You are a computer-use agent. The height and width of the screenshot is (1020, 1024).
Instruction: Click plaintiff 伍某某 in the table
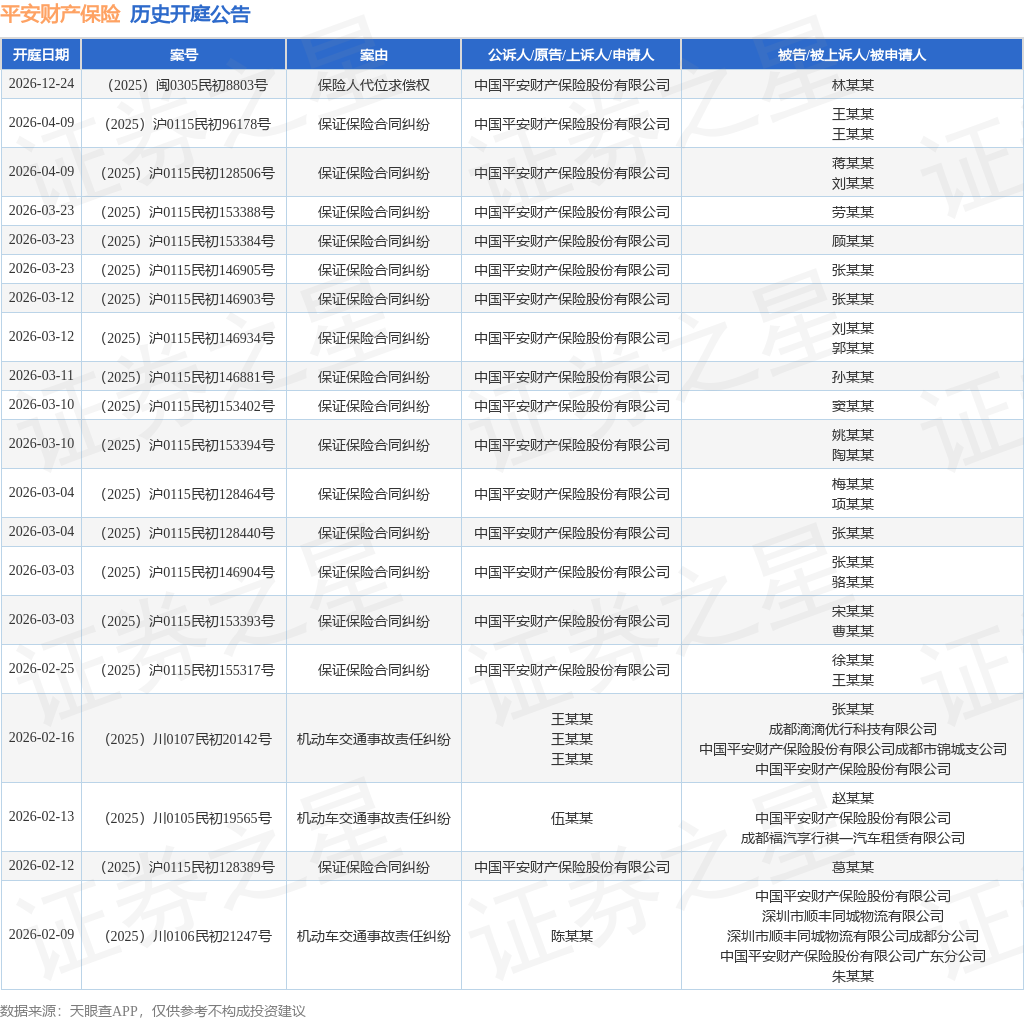point(571,818)
